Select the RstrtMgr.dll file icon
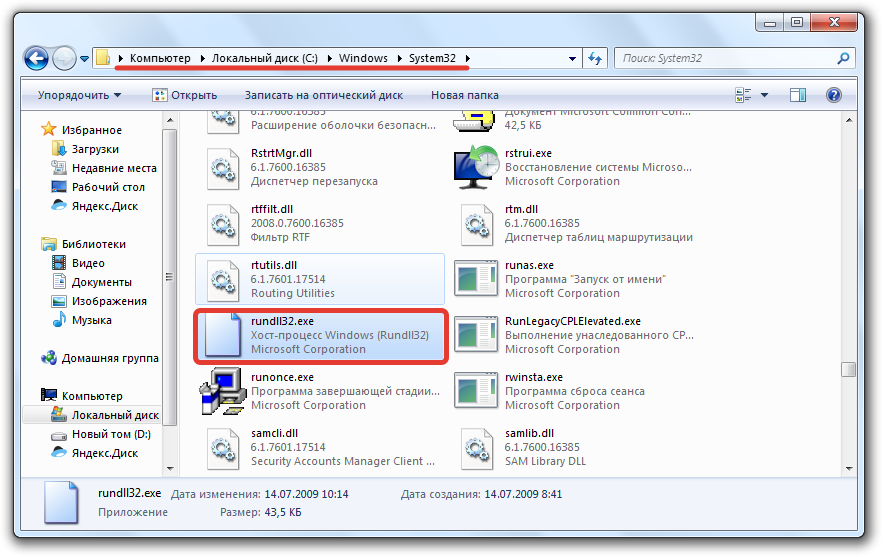The image size is (883, 557). (223, 168)
